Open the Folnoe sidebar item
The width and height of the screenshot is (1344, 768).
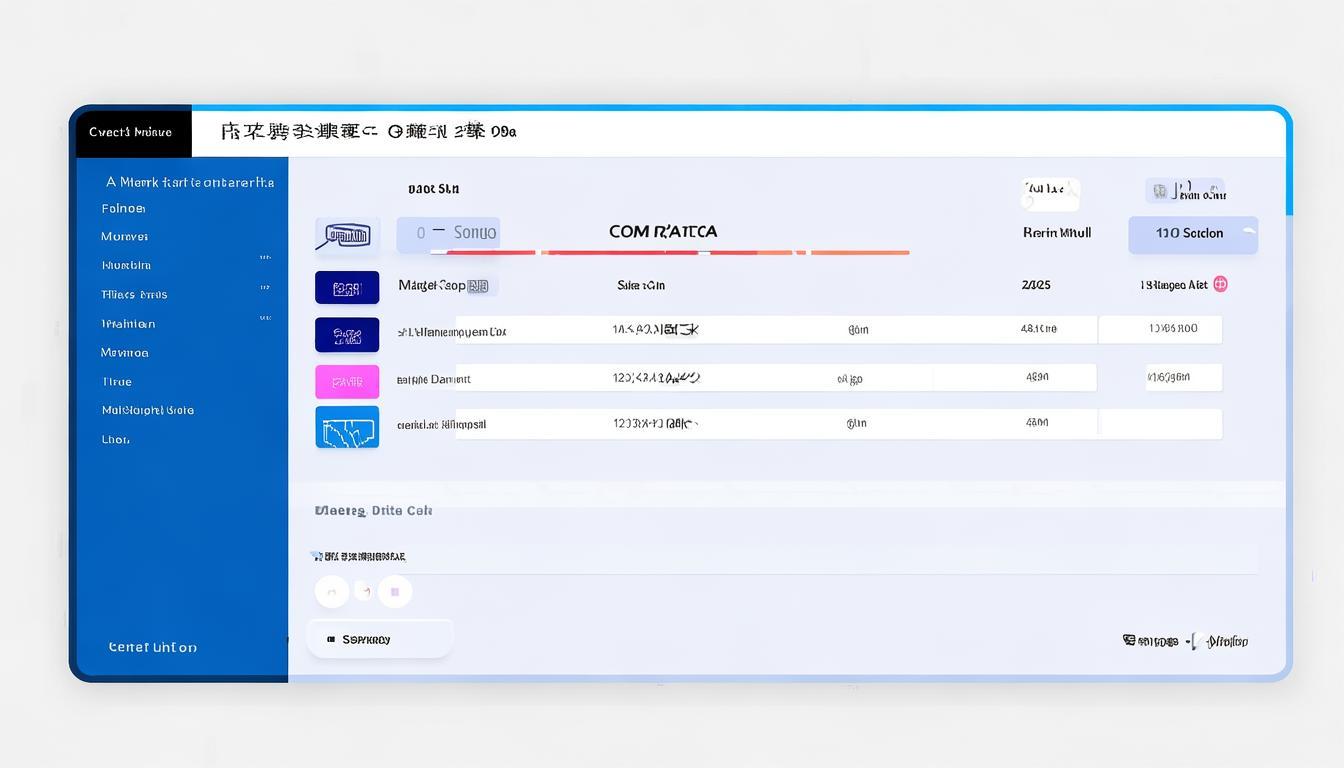123,208
